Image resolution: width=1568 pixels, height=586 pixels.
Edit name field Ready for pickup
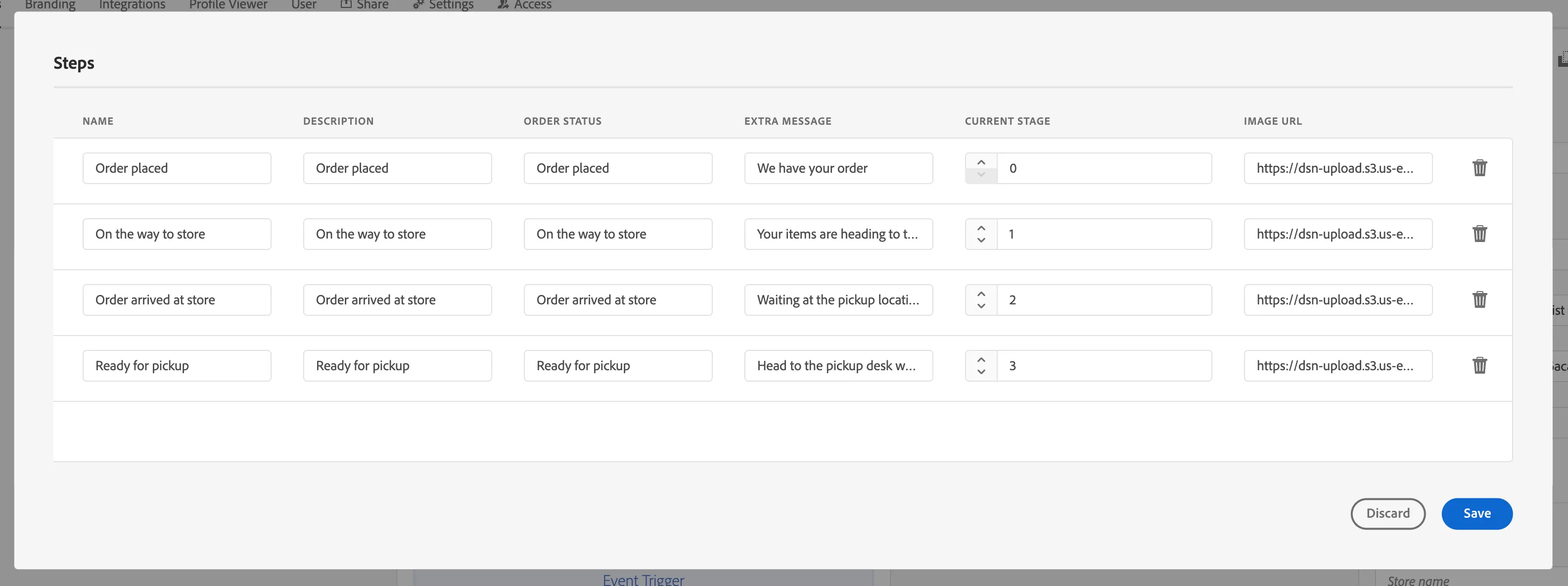point(177,365)
